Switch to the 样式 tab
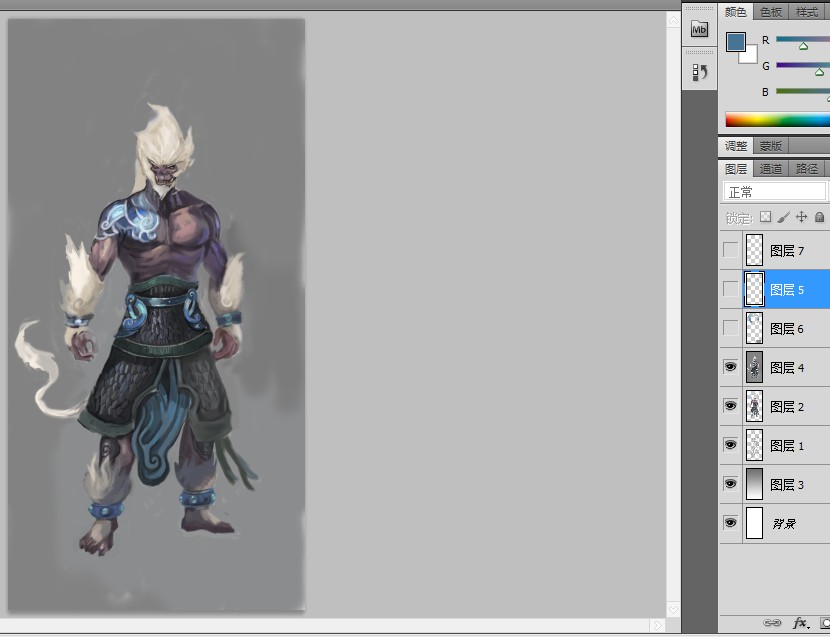Screen dimensions: 830x637 [x=807, y=12]
